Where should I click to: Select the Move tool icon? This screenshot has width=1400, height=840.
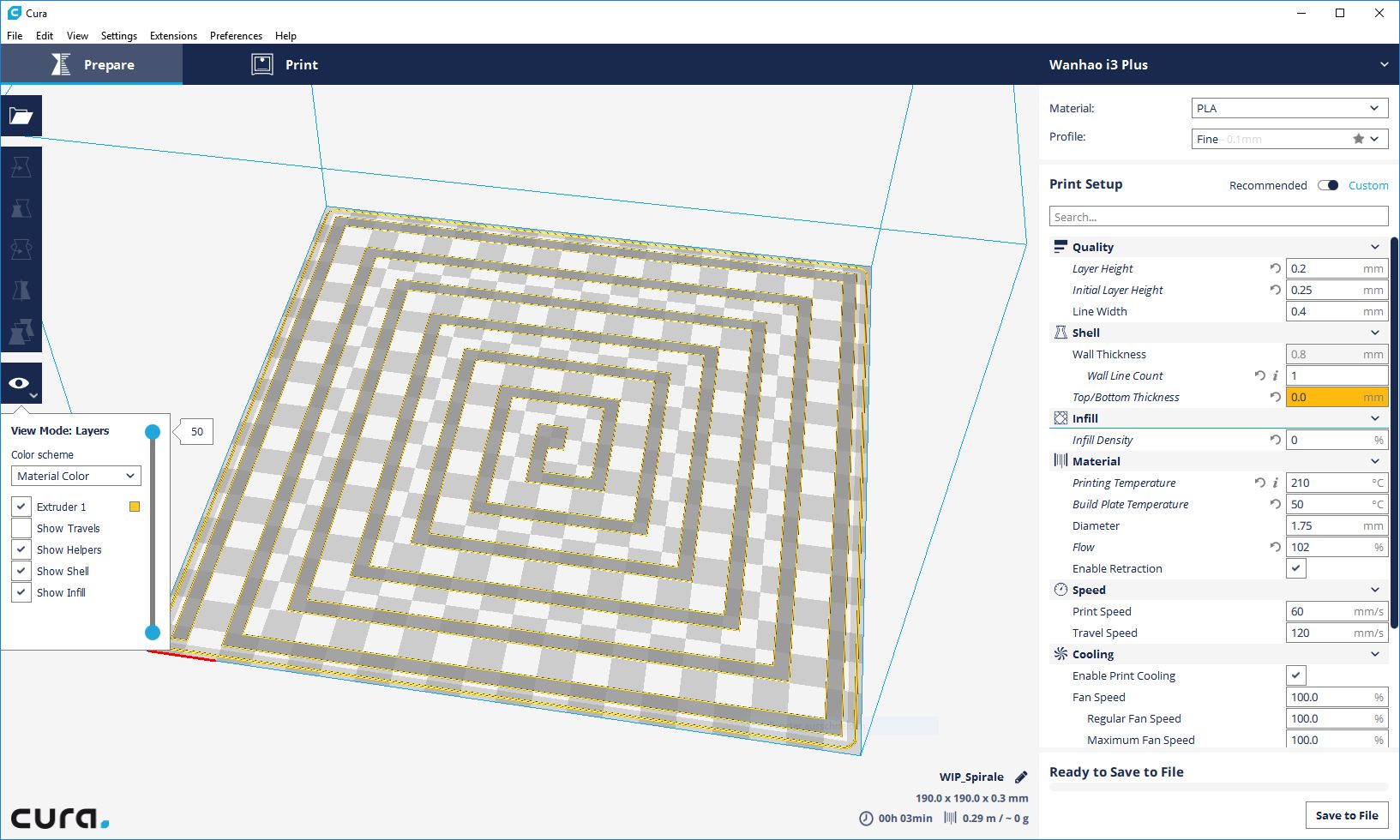[x=21, y=167]
